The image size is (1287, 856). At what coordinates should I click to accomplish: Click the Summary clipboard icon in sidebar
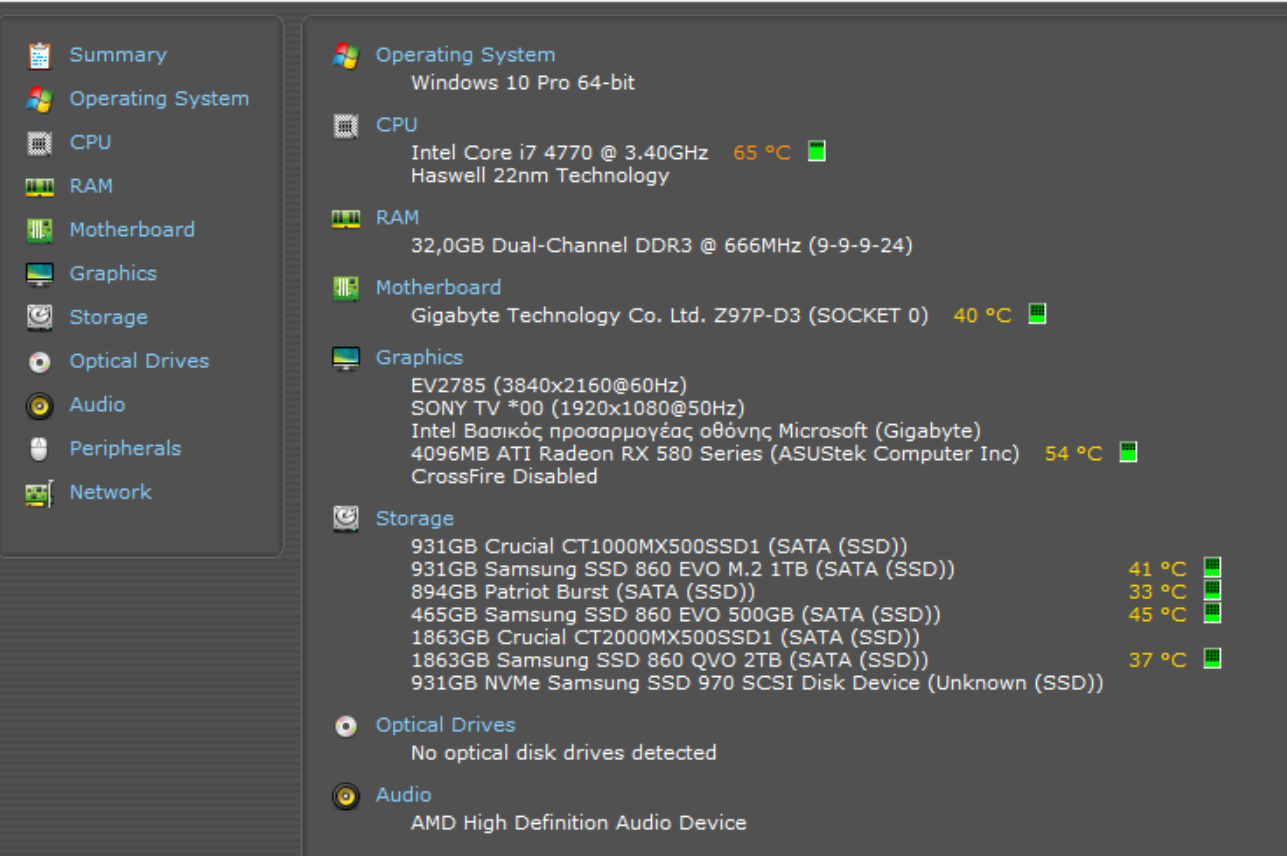pyautogui.click(x=40, y=55)
